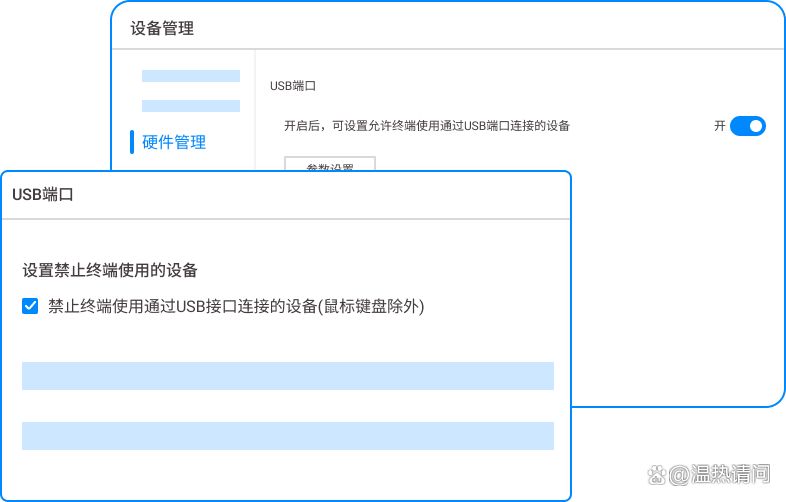Click the 开 label beside the switch
The height and width of the screenshot is (502, 786).
click(719, 126)
